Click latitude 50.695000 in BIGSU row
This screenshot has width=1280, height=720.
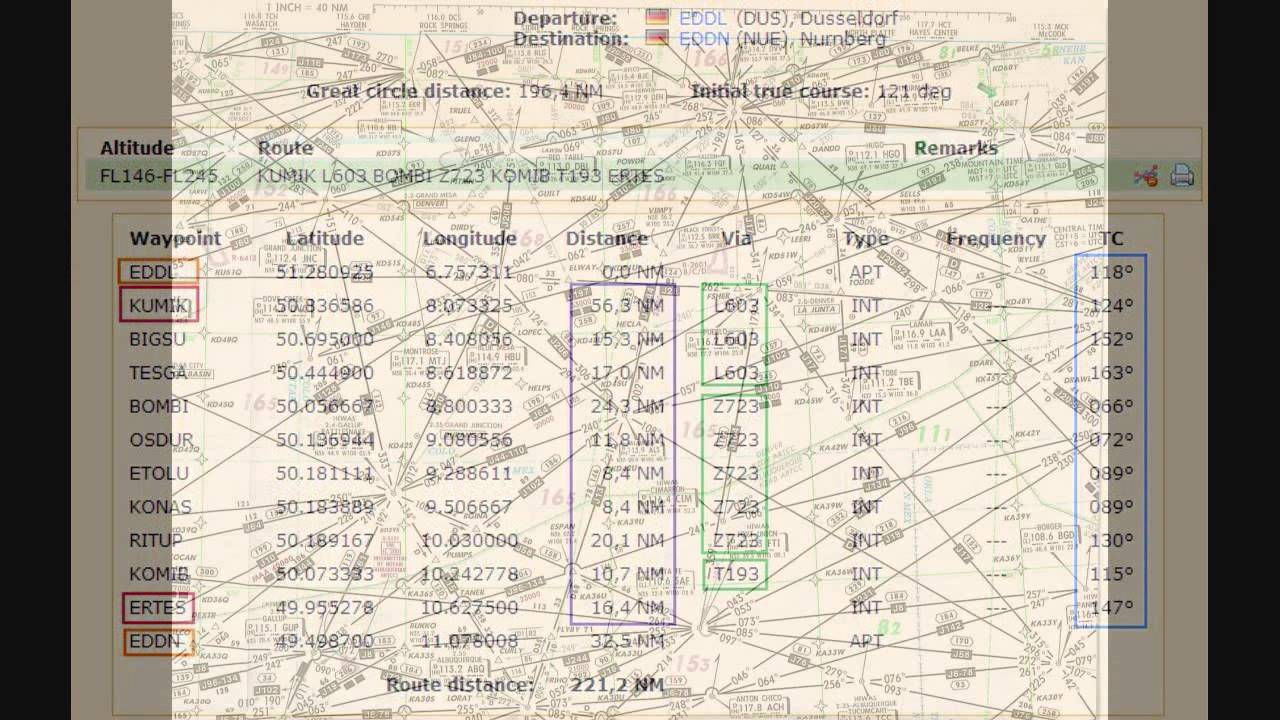point(325,339)
